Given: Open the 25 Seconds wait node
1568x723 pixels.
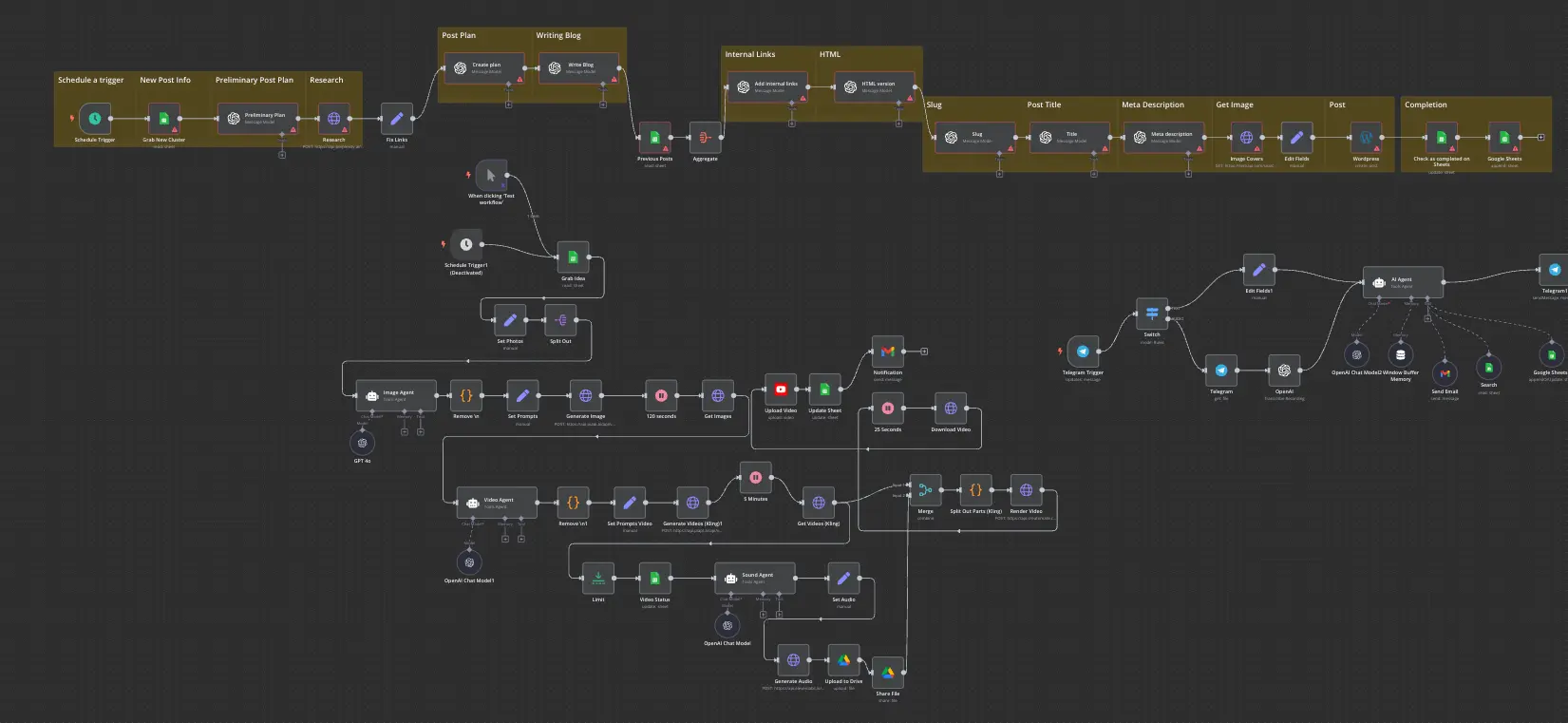Looking at the screenshot, I should click(x=888, y=409).
